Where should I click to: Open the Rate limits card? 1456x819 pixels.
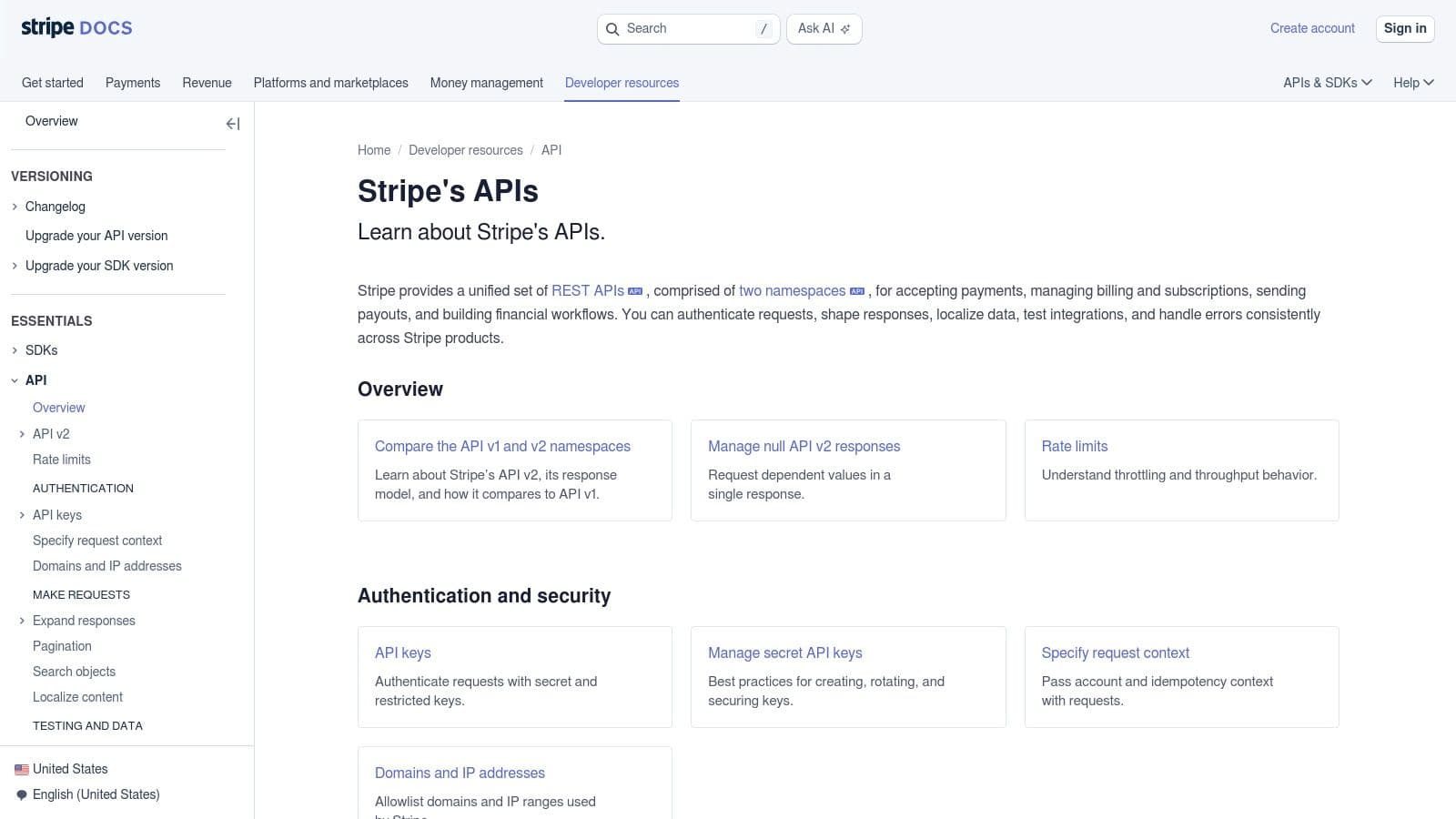(x=1182, y=470)
